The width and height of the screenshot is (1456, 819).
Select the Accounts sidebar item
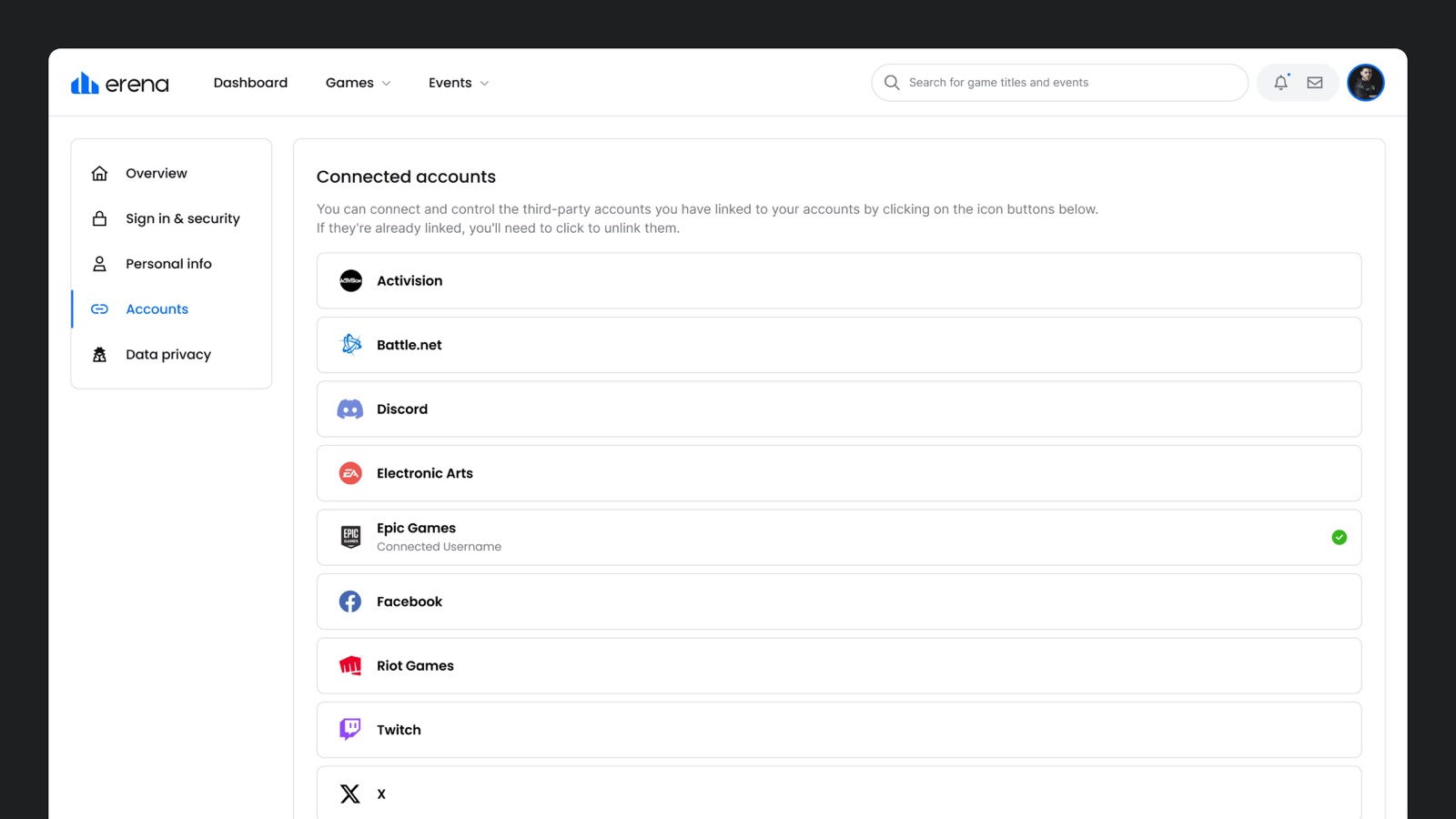[171, 309]
